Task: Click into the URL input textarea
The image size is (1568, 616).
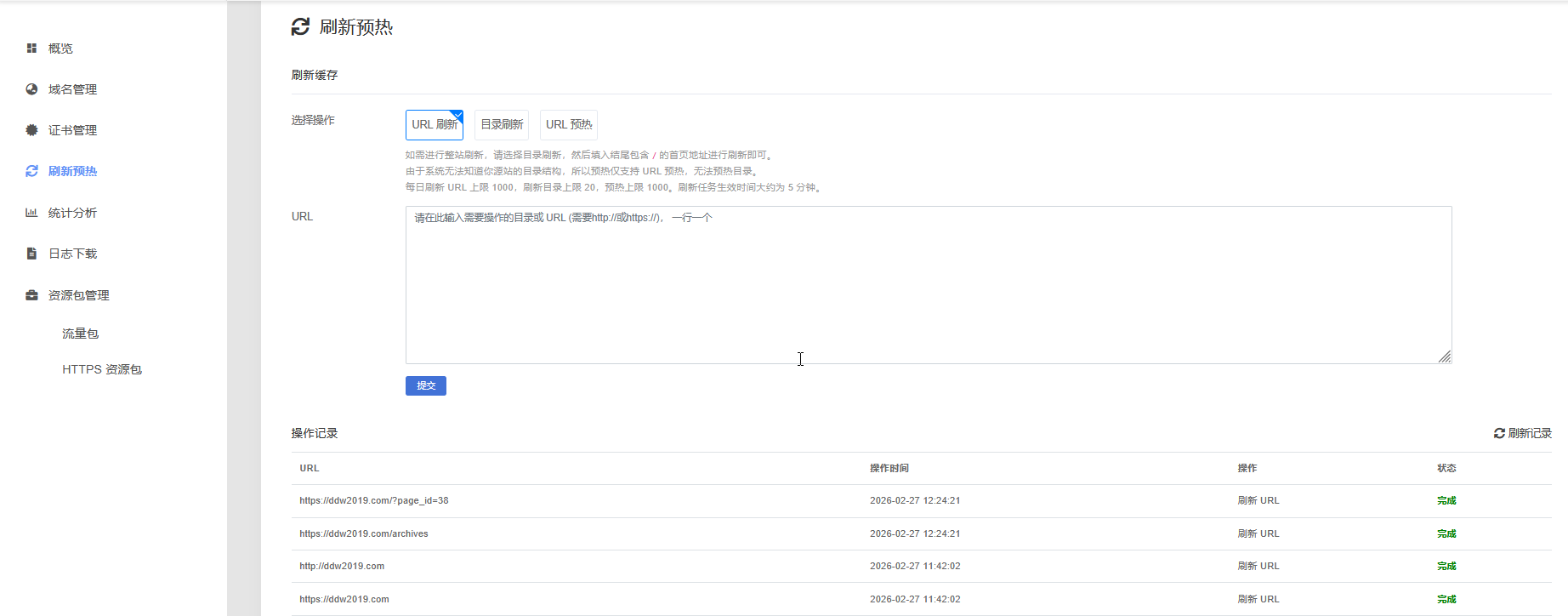Action: 927,285
